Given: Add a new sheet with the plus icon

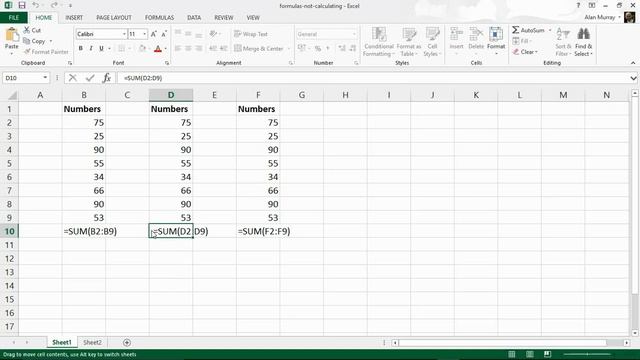Looking at the screenshot, I should click(127, 342).
